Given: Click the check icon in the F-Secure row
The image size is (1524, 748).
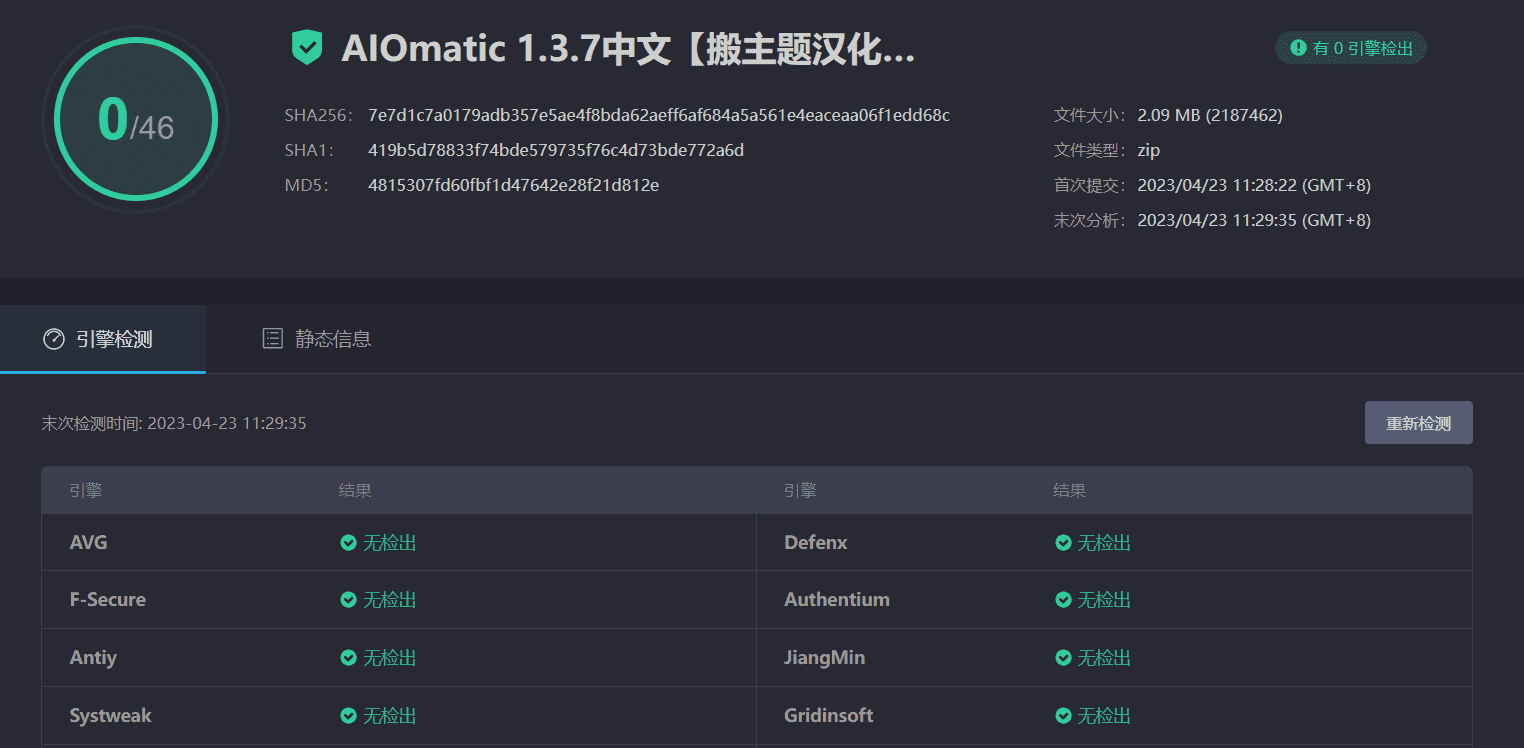Looking at the screenshot, I should coord(348,600).
